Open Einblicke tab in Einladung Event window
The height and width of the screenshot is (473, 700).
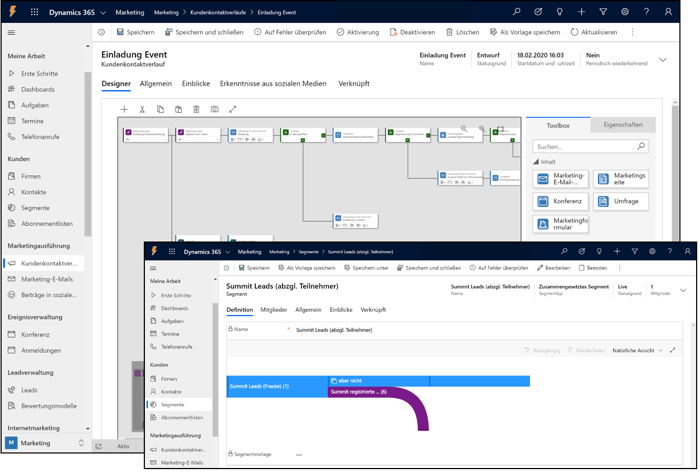click(196, 83)
